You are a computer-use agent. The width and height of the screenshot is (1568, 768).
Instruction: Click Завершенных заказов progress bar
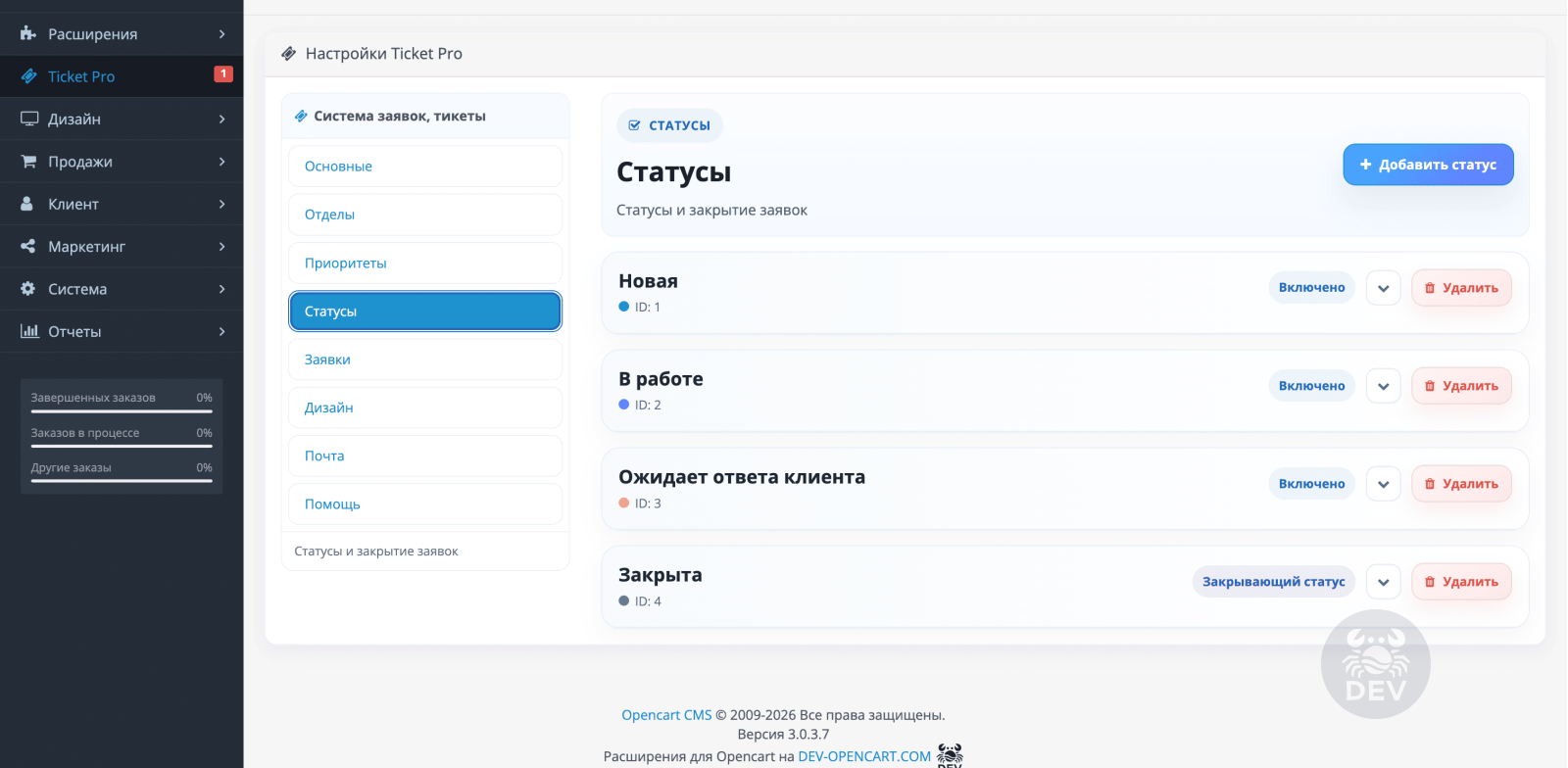[122, 411]
